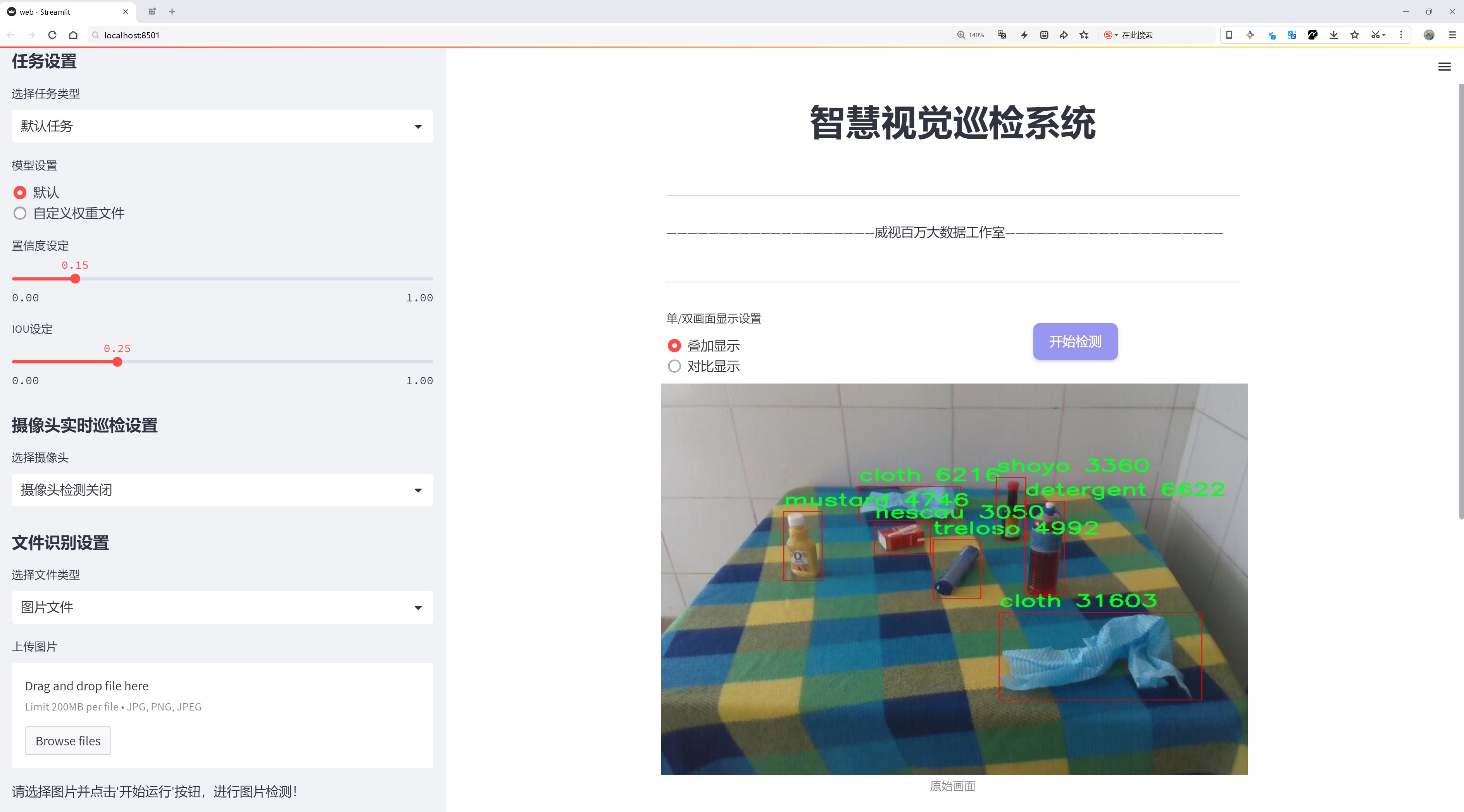Image resolution: width=1464 pixels, height=812 pixels.
Task: Reload the localhost page
Action: (x=52, y=35)
